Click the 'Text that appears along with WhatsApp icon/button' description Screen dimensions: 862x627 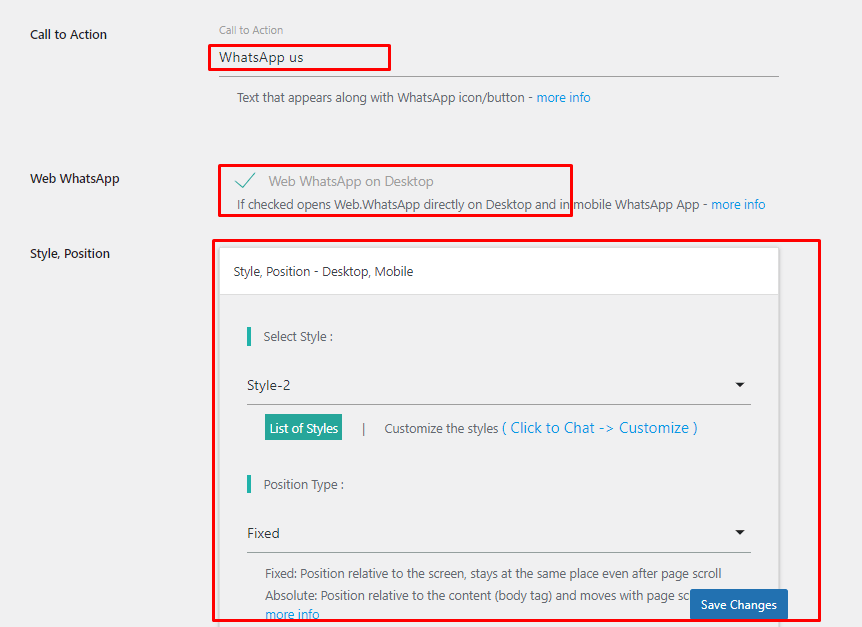click(x=380, y=98)
